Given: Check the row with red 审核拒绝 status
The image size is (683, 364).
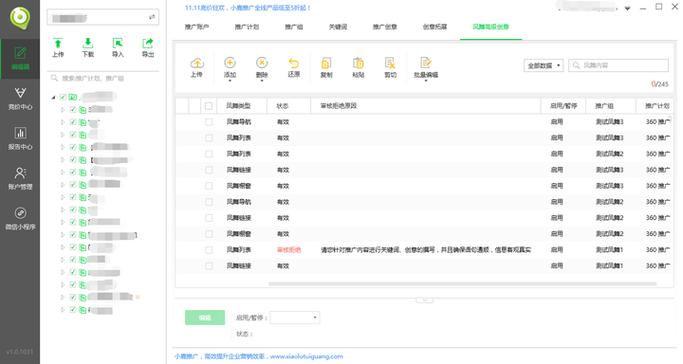Looking at the screenshot, I should (x=209, y=250).
